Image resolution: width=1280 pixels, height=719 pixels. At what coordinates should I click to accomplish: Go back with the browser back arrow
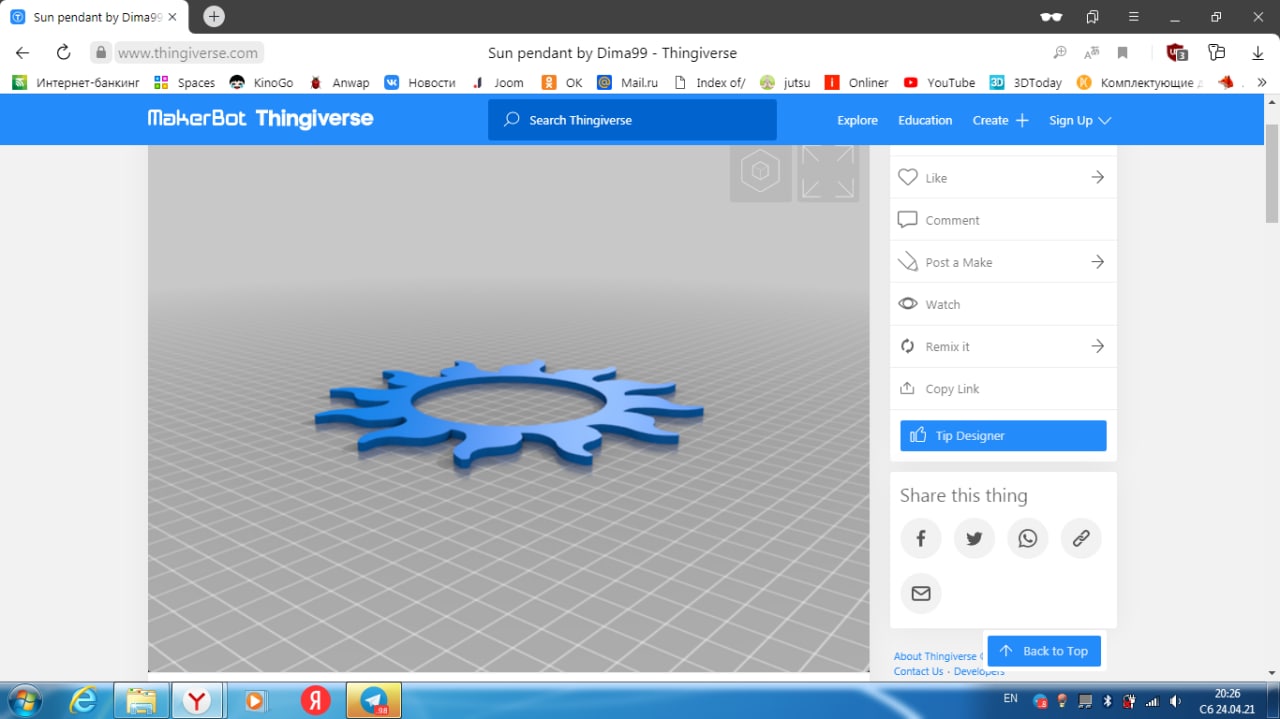(22, 53)
